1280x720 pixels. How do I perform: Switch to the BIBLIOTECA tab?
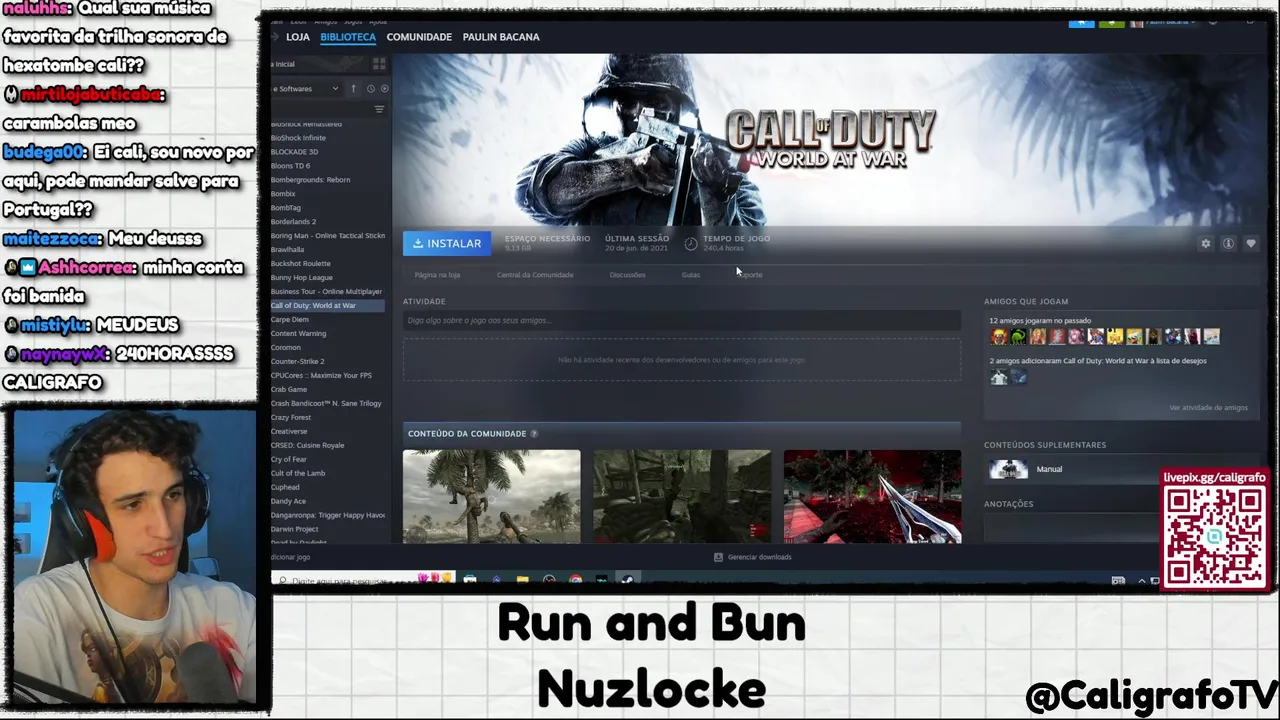point(348,37)
